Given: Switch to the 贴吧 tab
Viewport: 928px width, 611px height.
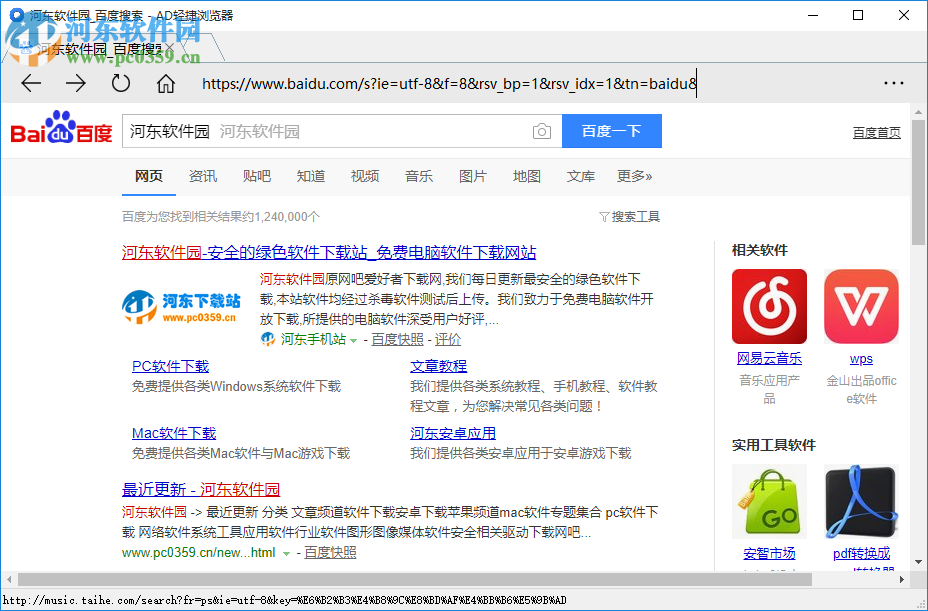Looking at the screenshot, I should 256,176.
